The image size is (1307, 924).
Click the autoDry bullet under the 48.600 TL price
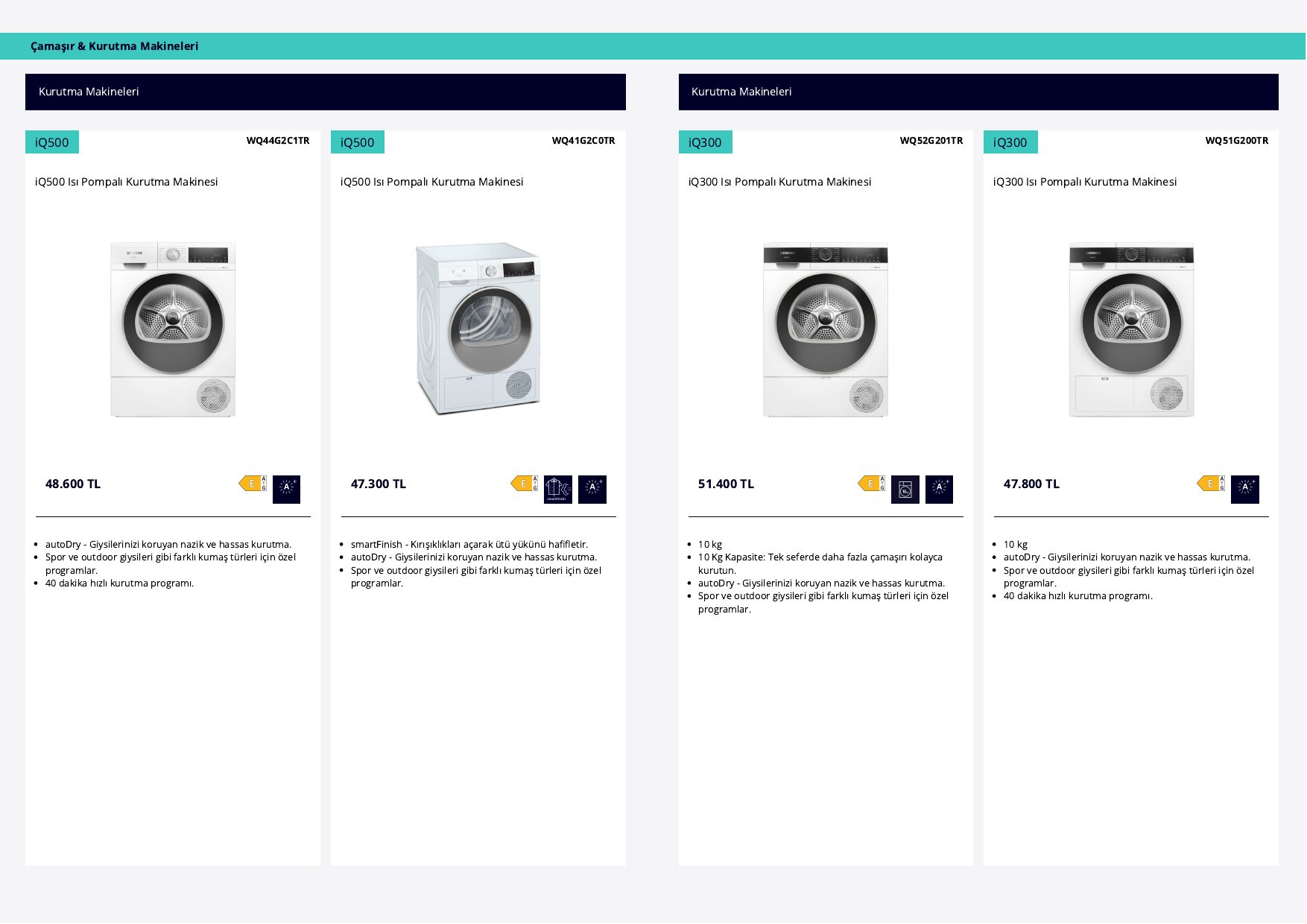click(x=168, y=545)
